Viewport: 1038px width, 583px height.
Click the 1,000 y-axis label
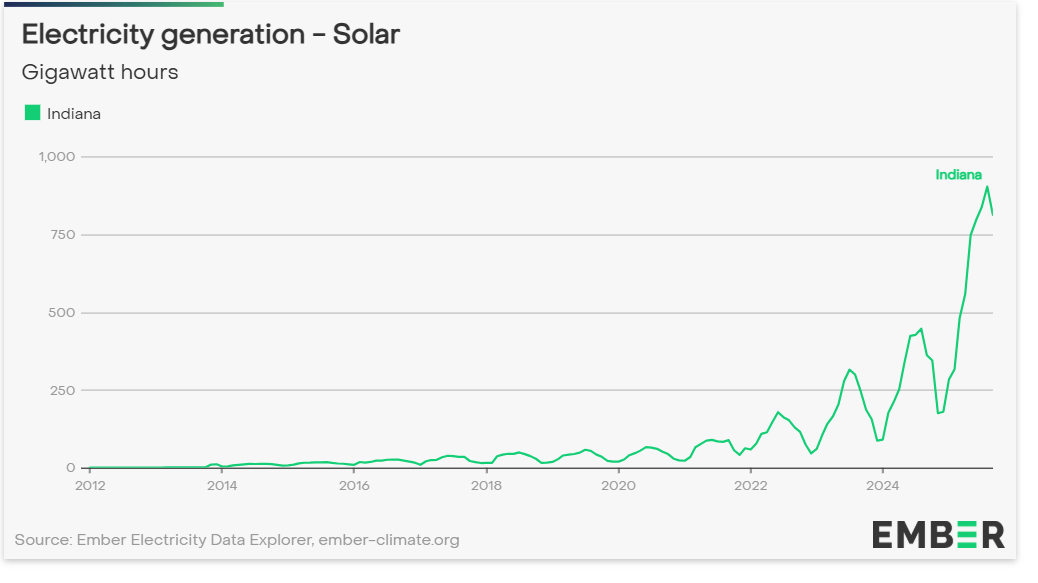coord(56,157)
